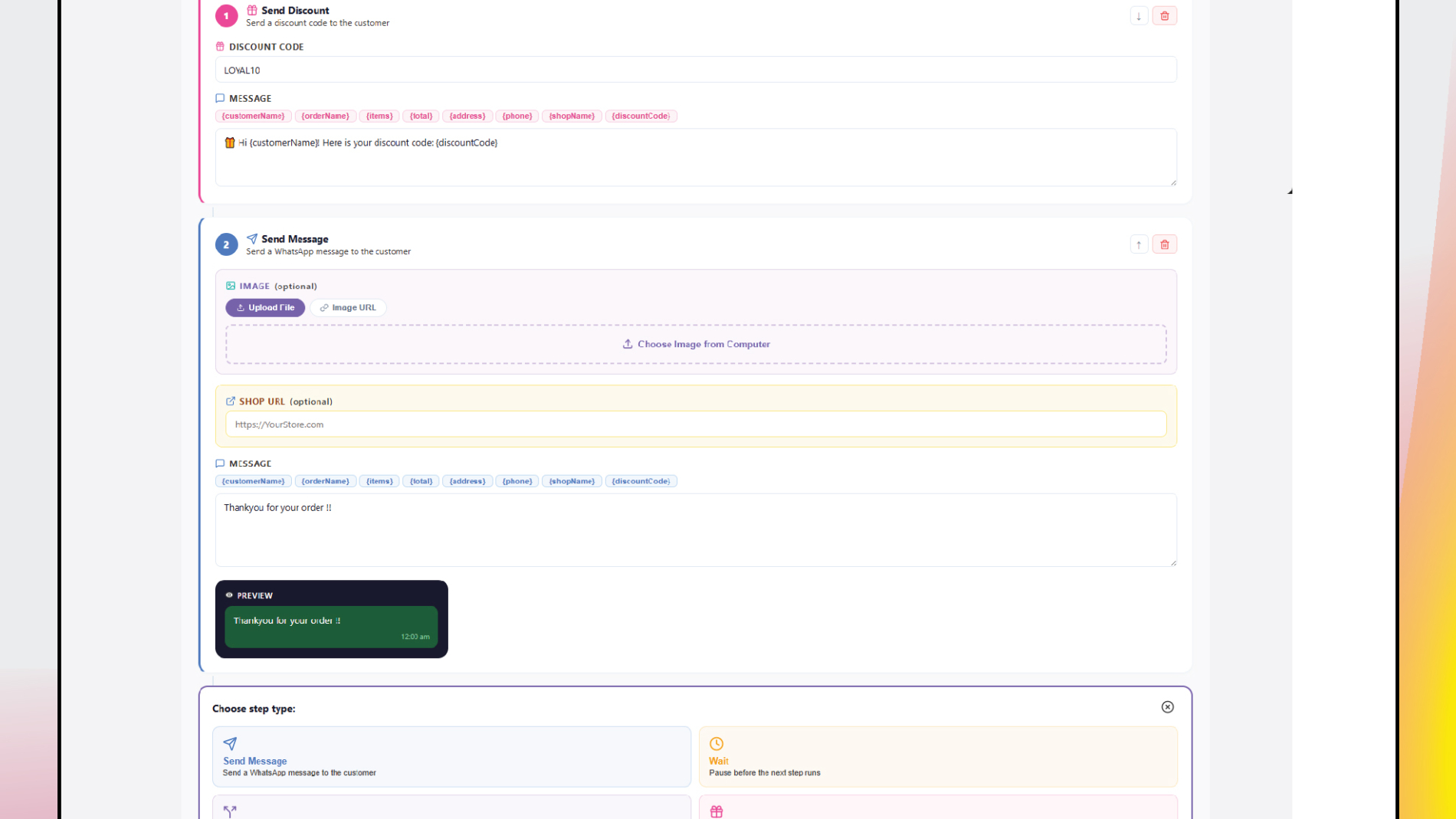Move the Send Message step up

point(1139,244)
